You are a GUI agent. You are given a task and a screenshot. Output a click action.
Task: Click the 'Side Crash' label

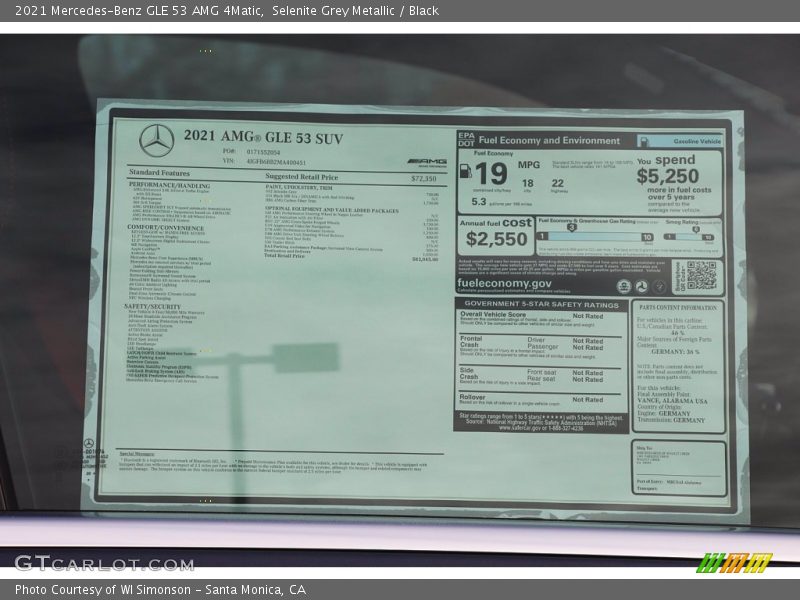pyautogui.click(x=469, y=373)
